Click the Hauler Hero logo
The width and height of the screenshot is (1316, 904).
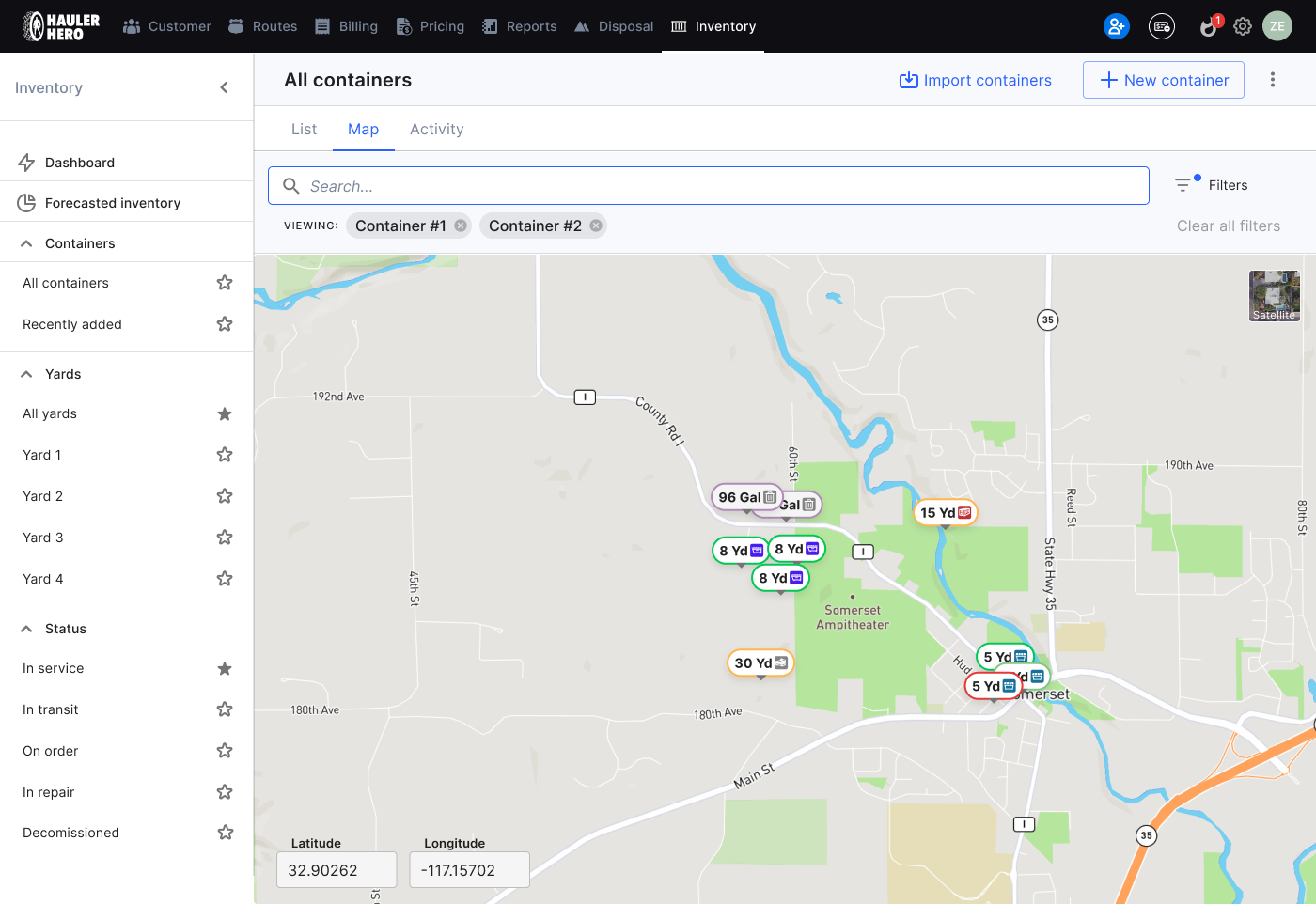61,26
